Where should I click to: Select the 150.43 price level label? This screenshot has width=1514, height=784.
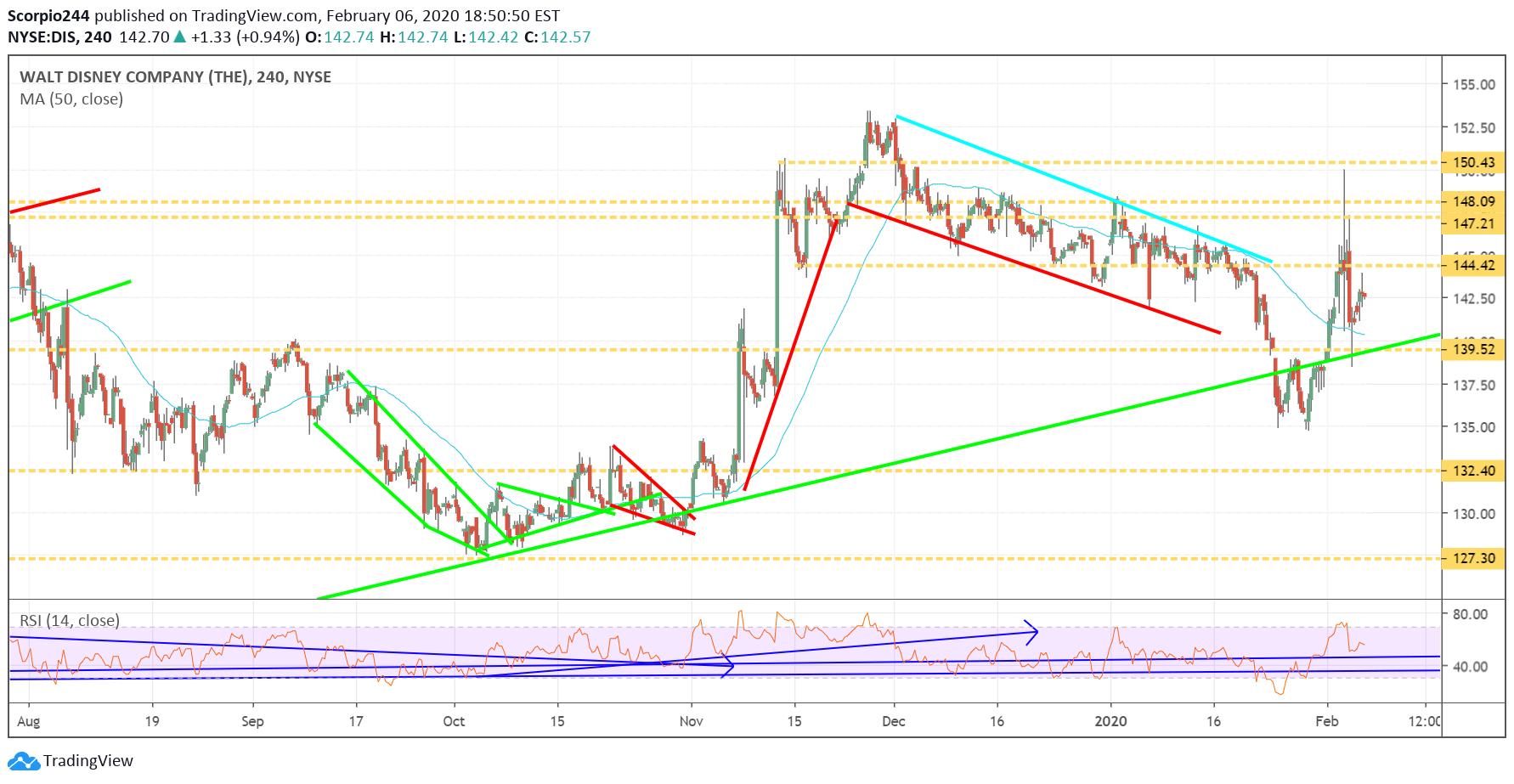[1474, 162]
